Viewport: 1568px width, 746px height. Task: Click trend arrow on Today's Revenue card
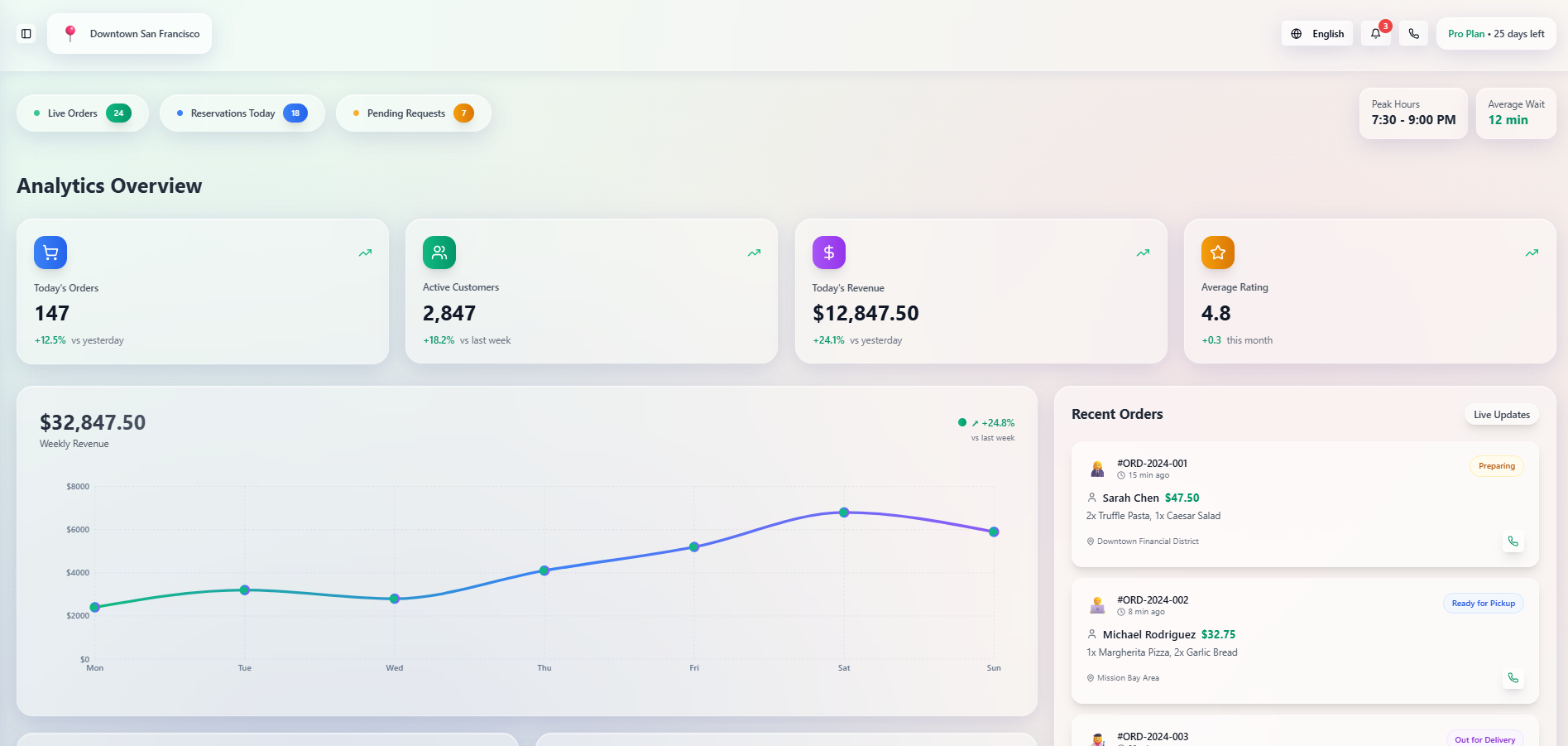(1143, 253)
